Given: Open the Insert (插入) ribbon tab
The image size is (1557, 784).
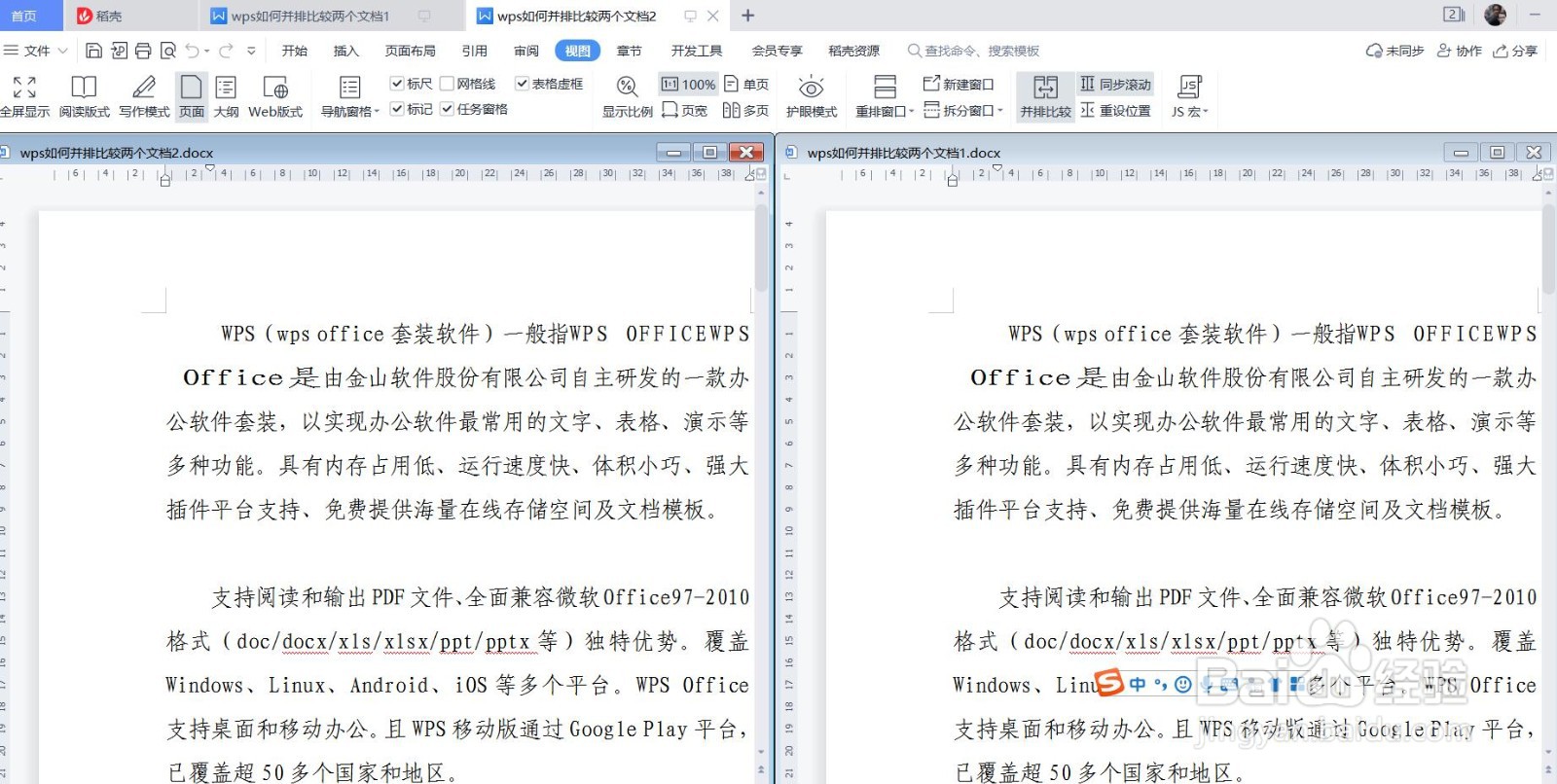Looking at the screenshot, I should 345,51.
